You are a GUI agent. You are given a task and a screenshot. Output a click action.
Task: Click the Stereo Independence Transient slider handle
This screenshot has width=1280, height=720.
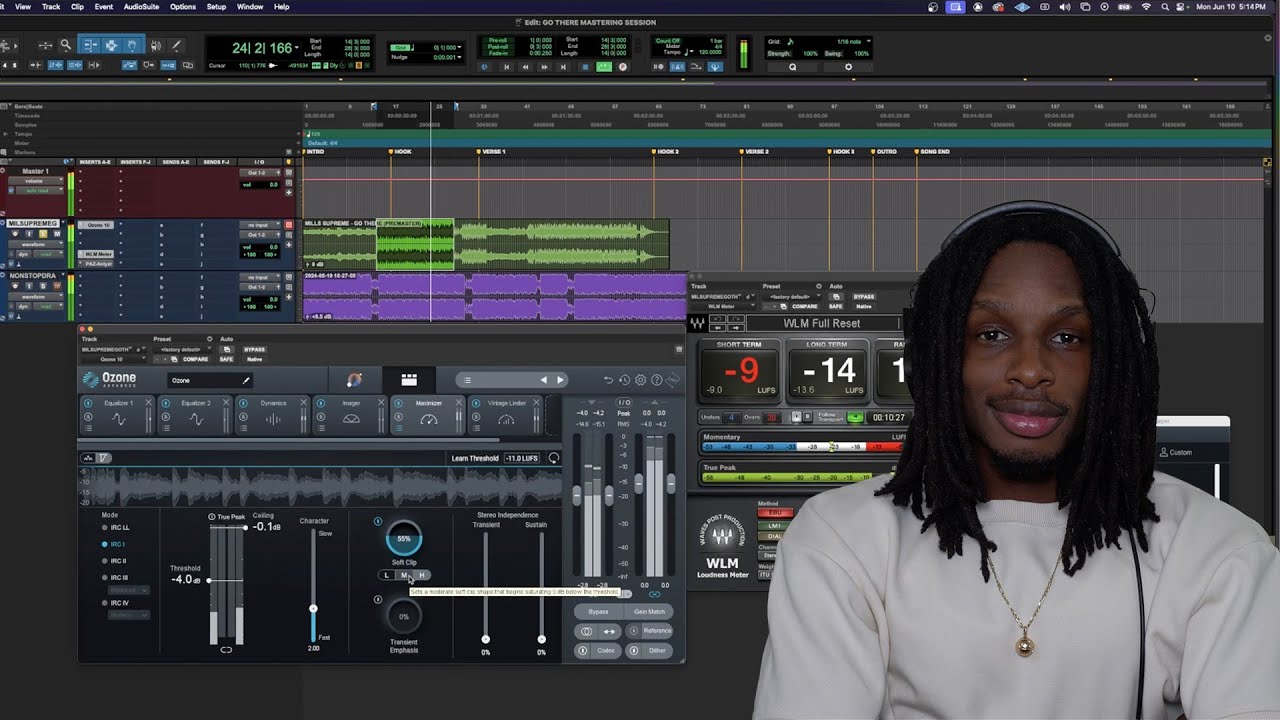coord(485,639)
